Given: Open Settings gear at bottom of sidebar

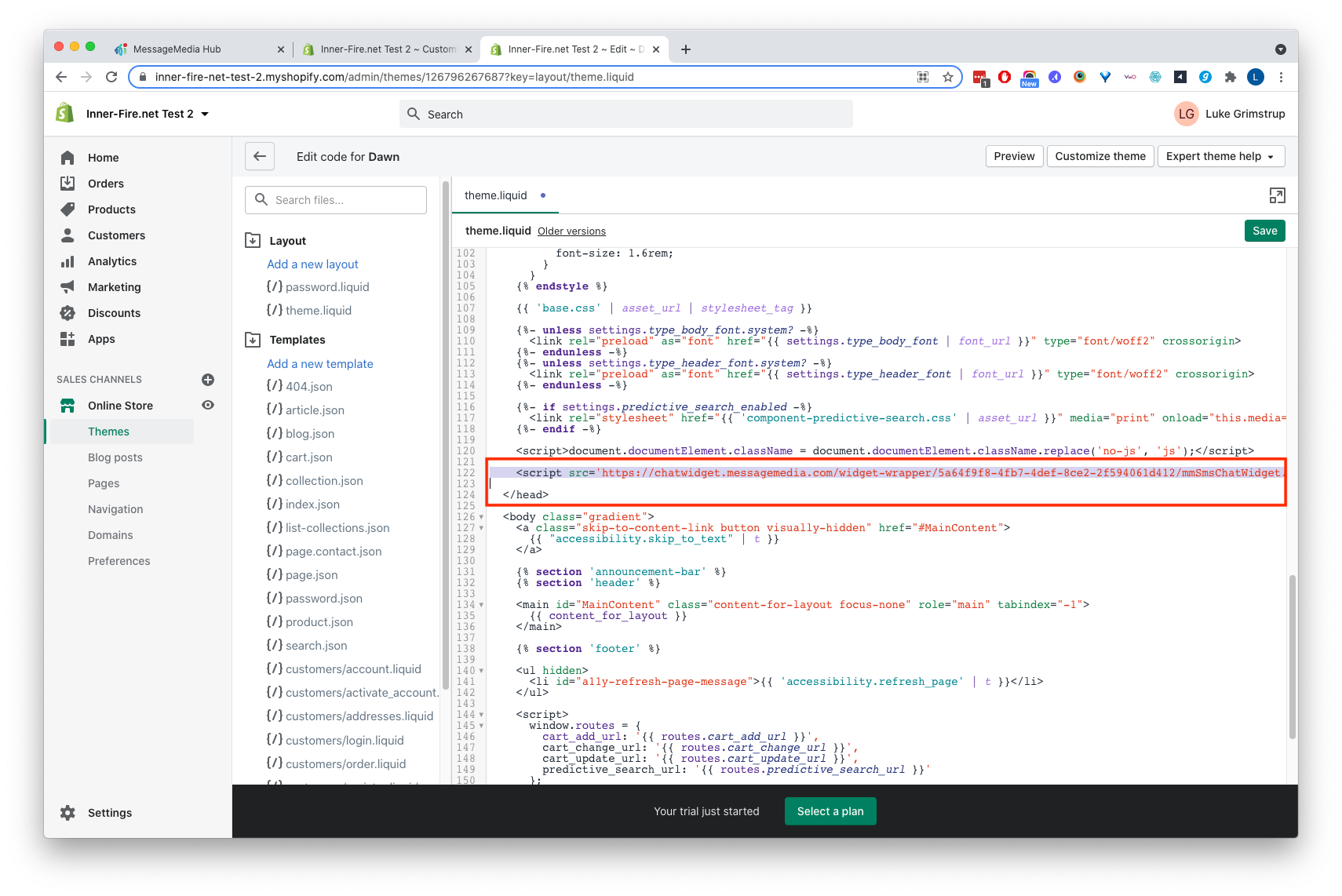Looking at the screenshot, I should [67, 813].
